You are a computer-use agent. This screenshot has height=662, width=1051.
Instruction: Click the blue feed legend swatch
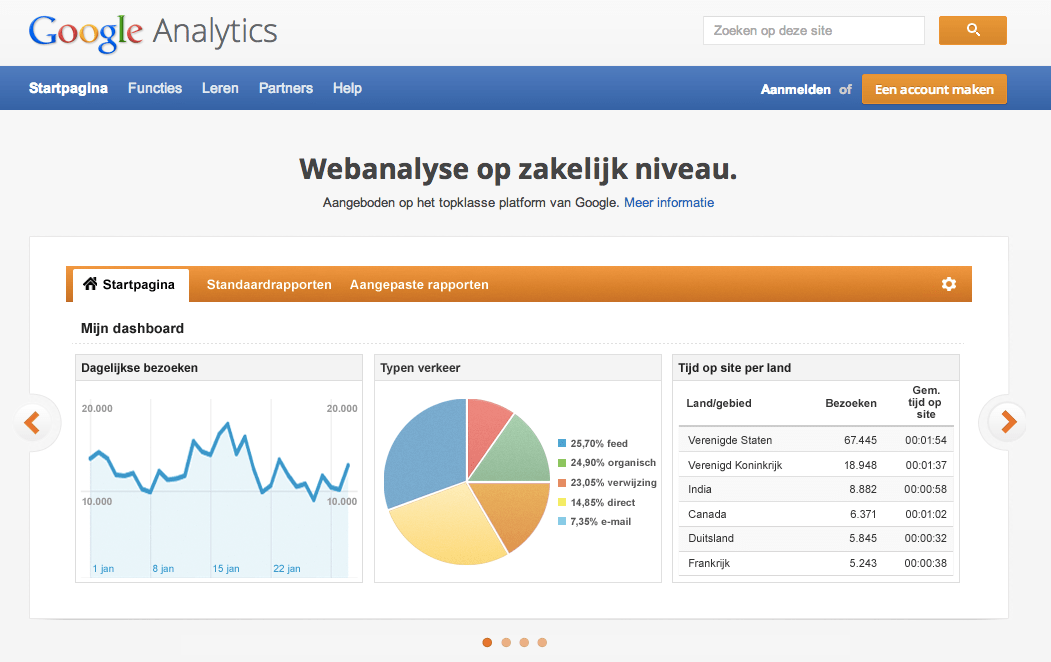(562, 443)
